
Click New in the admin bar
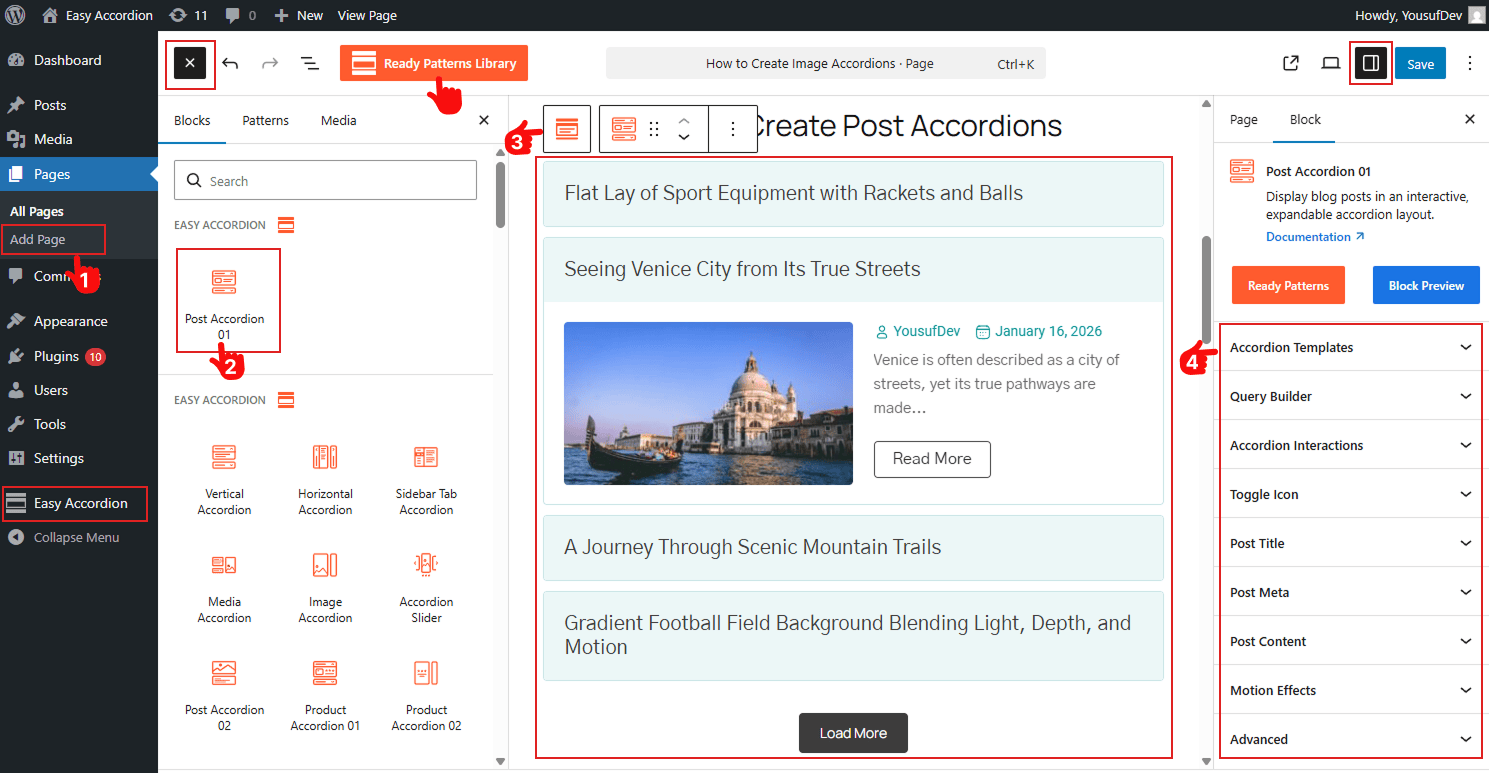298,15
